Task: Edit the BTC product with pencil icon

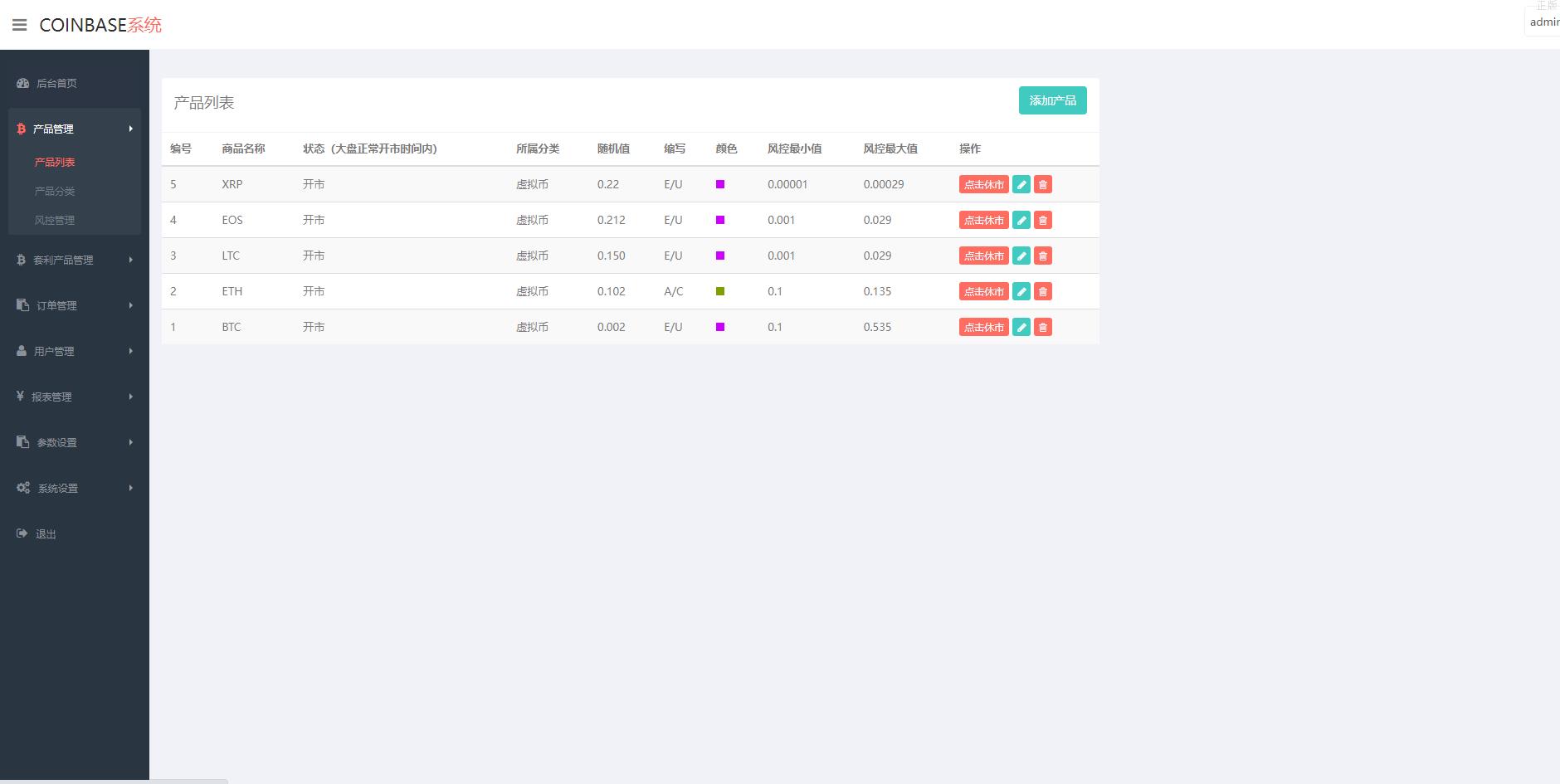Action: click(1021, 327)
